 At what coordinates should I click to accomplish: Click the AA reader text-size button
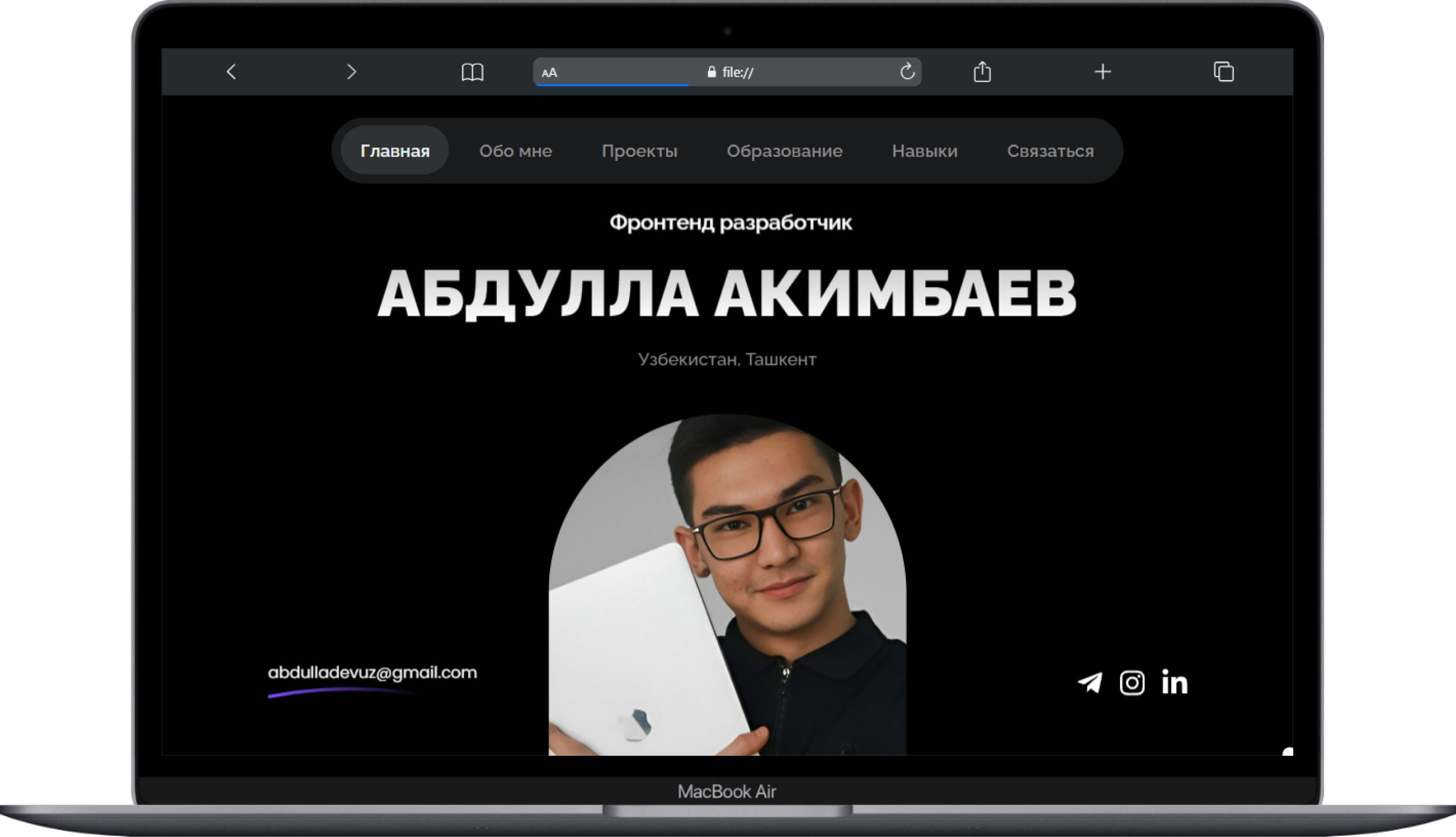click(x=549, y=73)
